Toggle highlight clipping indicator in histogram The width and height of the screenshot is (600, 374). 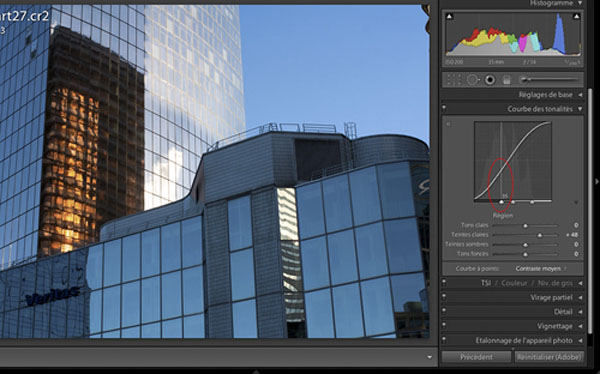(x=576, y=16)
